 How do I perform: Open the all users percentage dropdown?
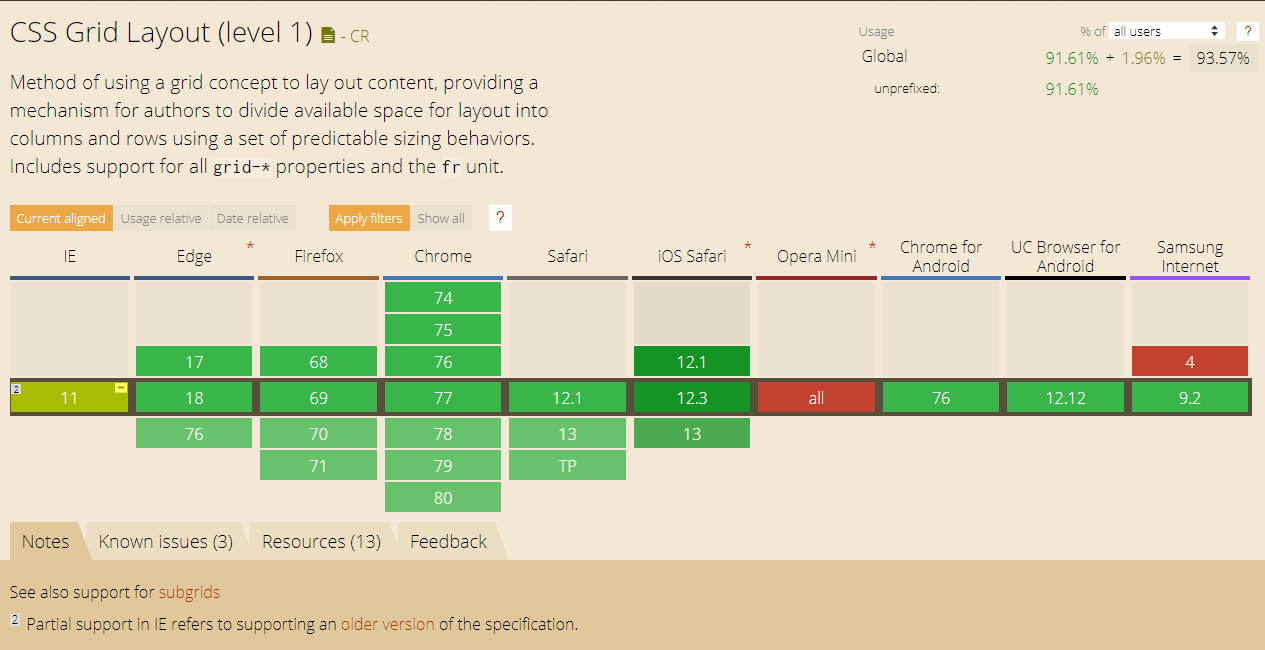[x=1166, y=31]
